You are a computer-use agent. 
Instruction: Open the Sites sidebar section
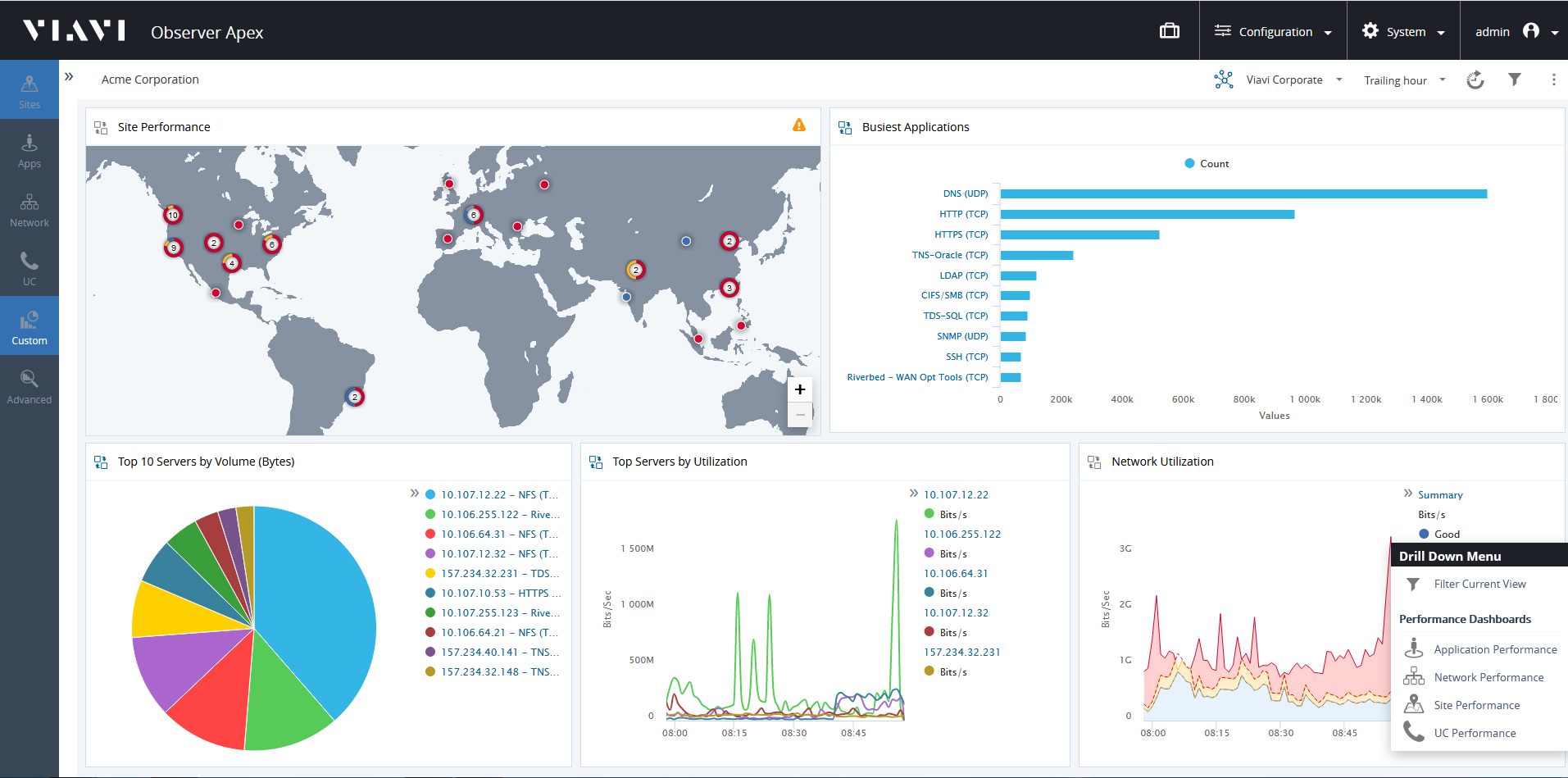(30, 90)
